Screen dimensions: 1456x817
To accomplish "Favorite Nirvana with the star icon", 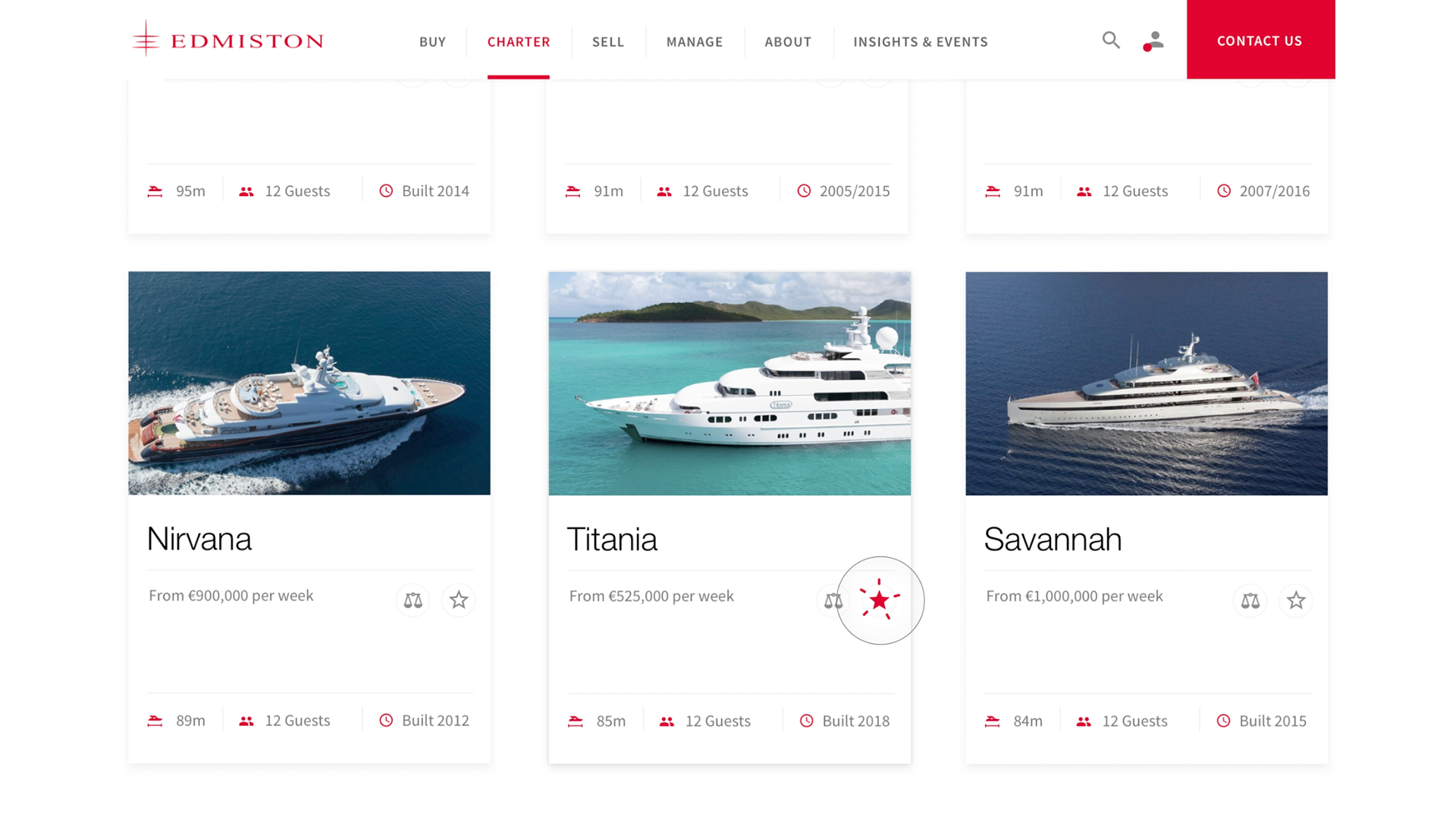I will tap(459, 600).
